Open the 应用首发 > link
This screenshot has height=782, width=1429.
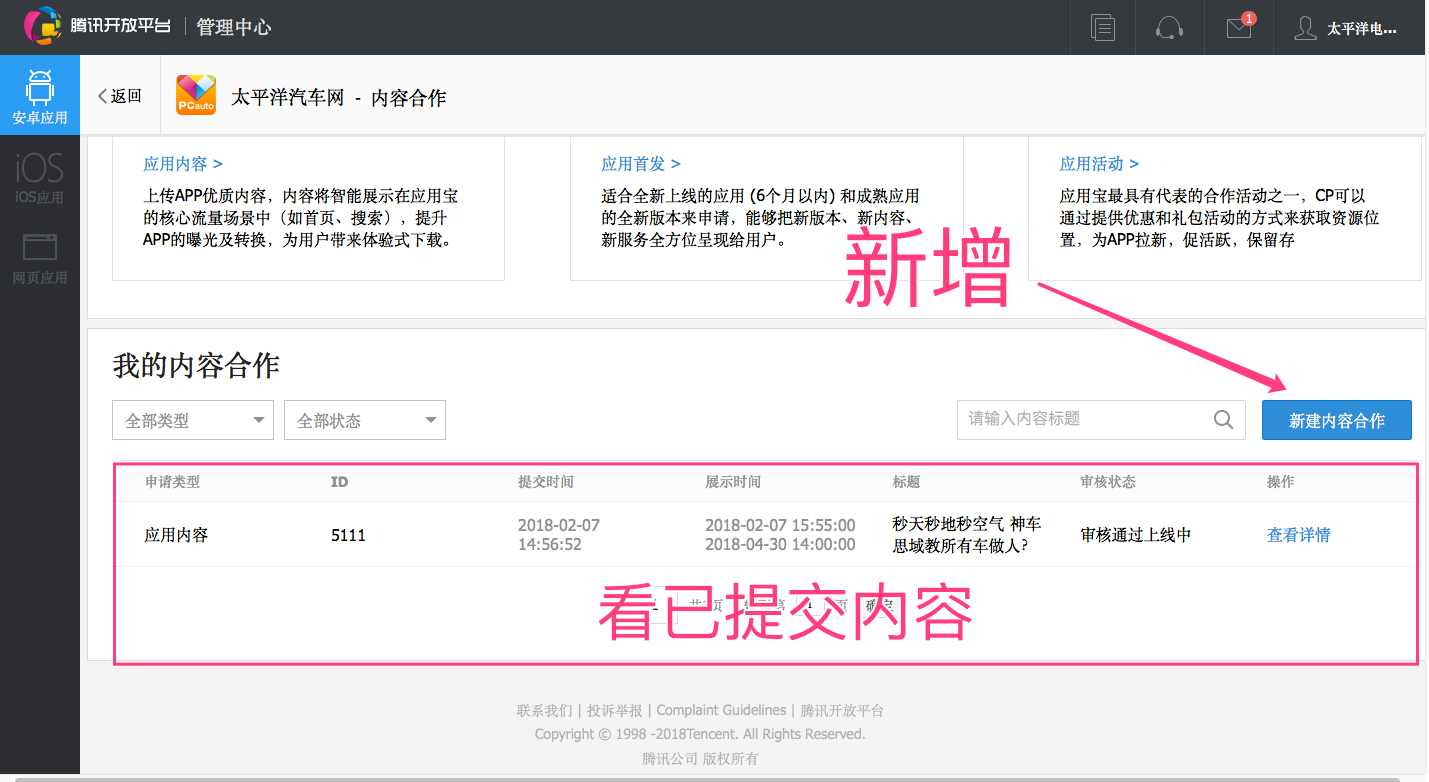[x=641, y=164]
